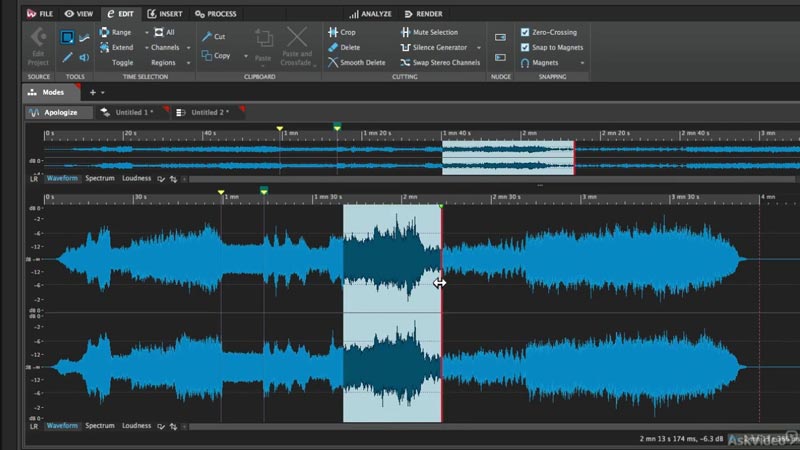Click the Magnets horseshoe icon
This screenshot has width=800, height=450.
tap(524, 63)
